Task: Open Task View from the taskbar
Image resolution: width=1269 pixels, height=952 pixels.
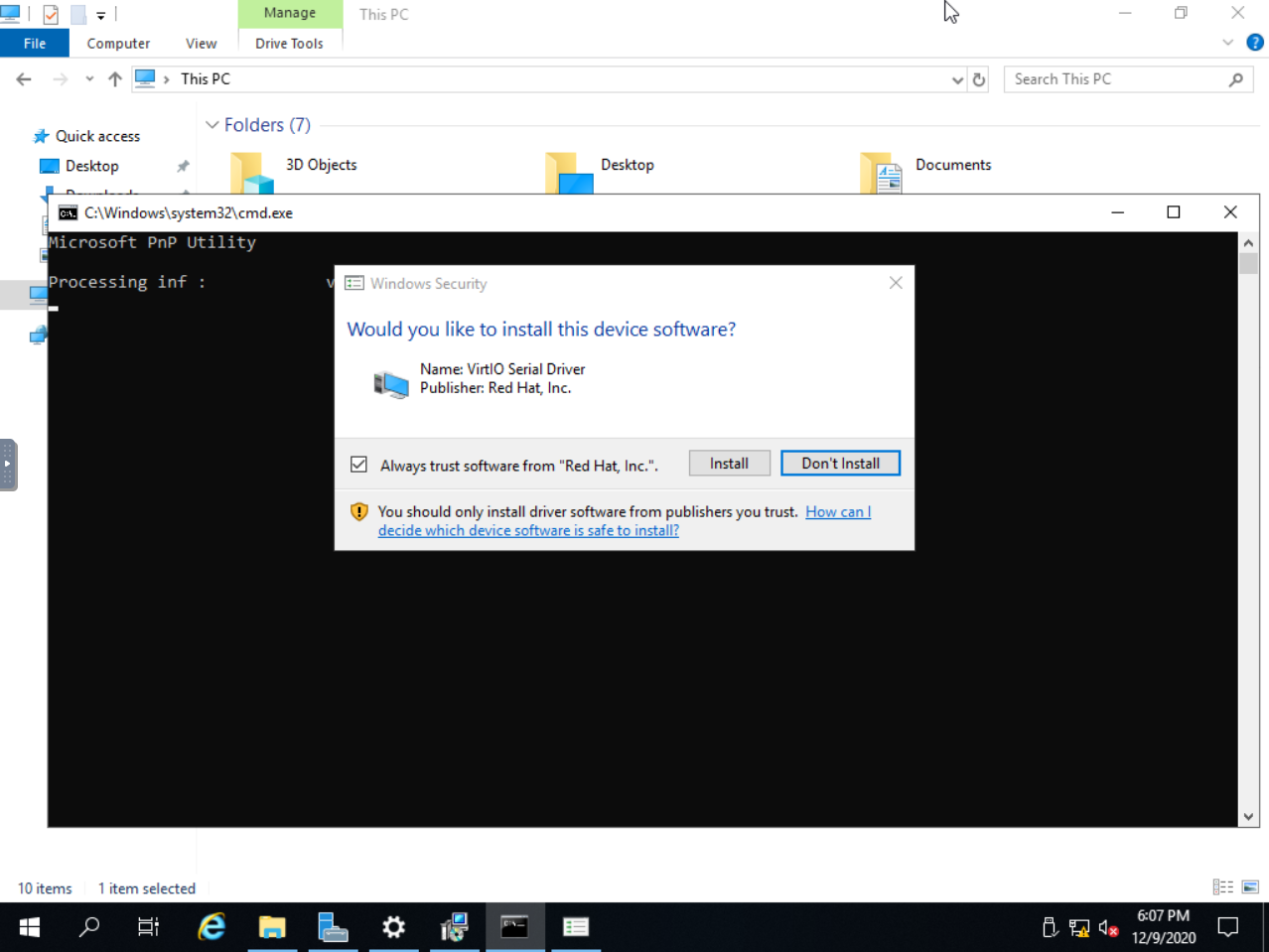Action: click(148, 927)
